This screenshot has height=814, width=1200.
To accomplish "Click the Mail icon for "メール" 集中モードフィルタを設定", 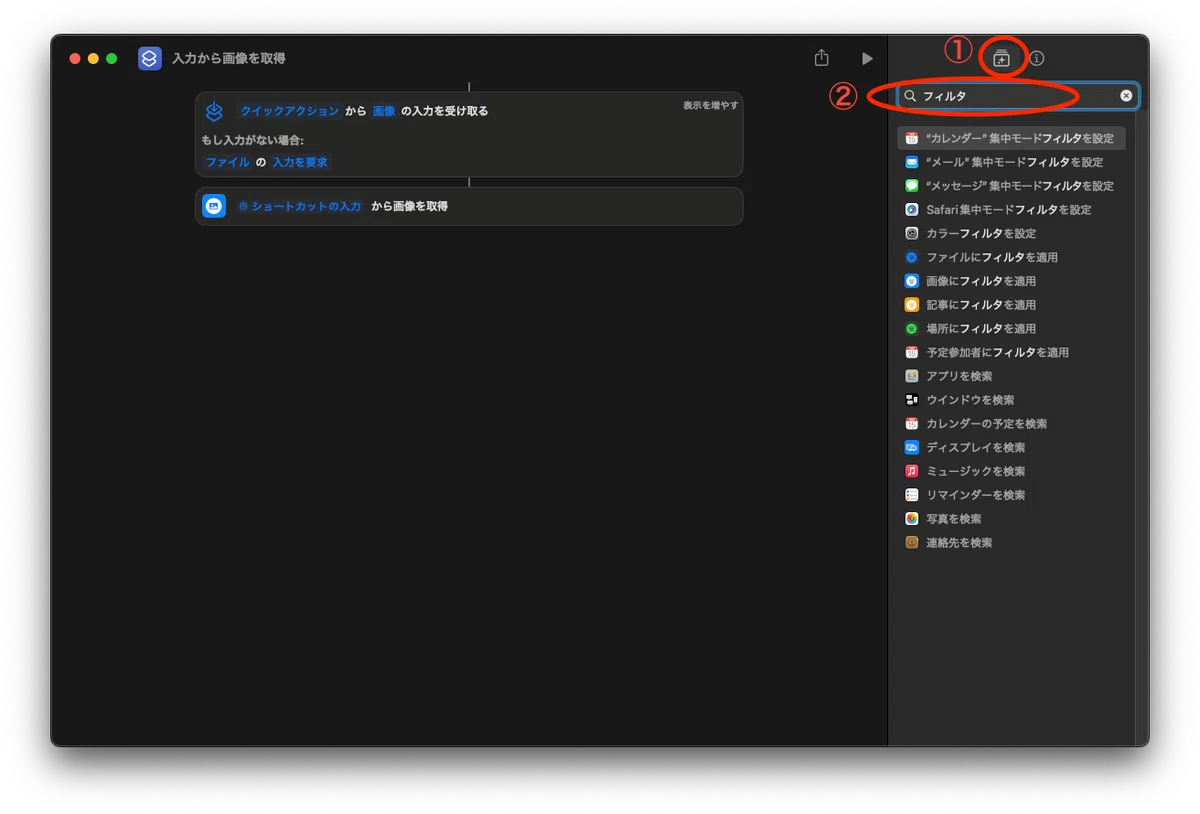I will click(911, 162).
